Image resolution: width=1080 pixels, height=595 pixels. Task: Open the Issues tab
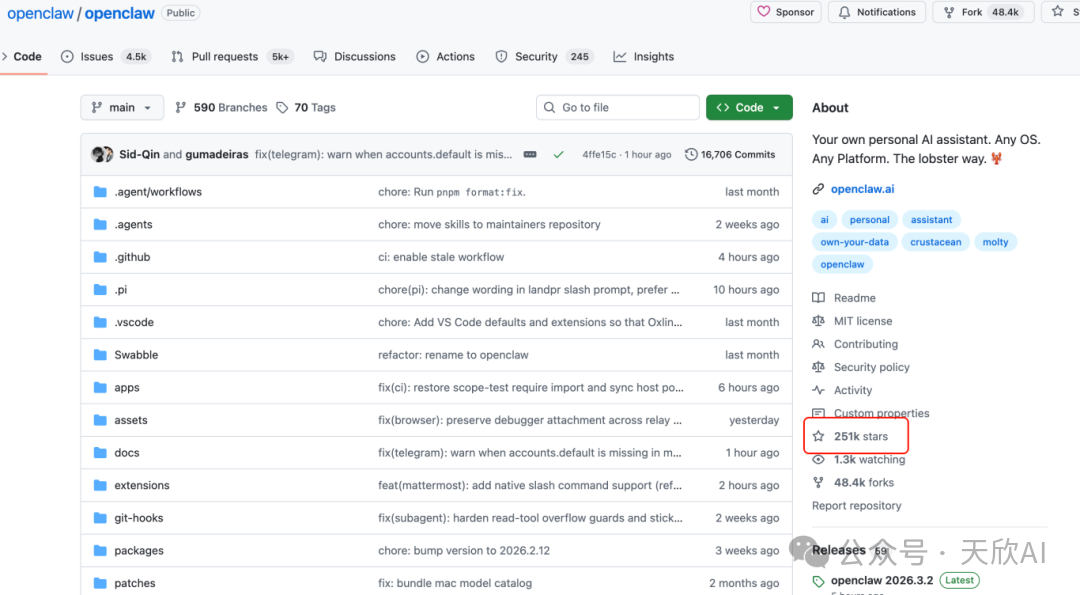[96, 57]
